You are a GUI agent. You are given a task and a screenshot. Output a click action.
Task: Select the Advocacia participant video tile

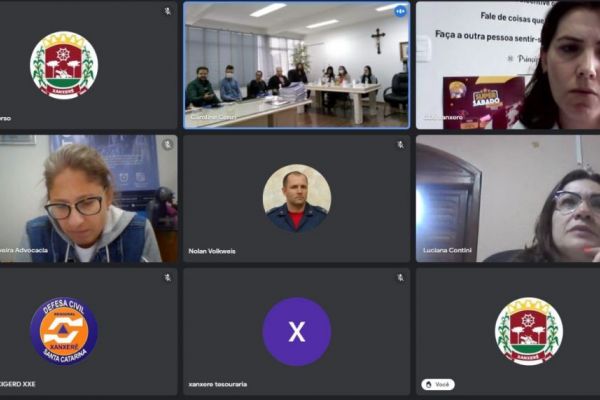coord(89,198)
